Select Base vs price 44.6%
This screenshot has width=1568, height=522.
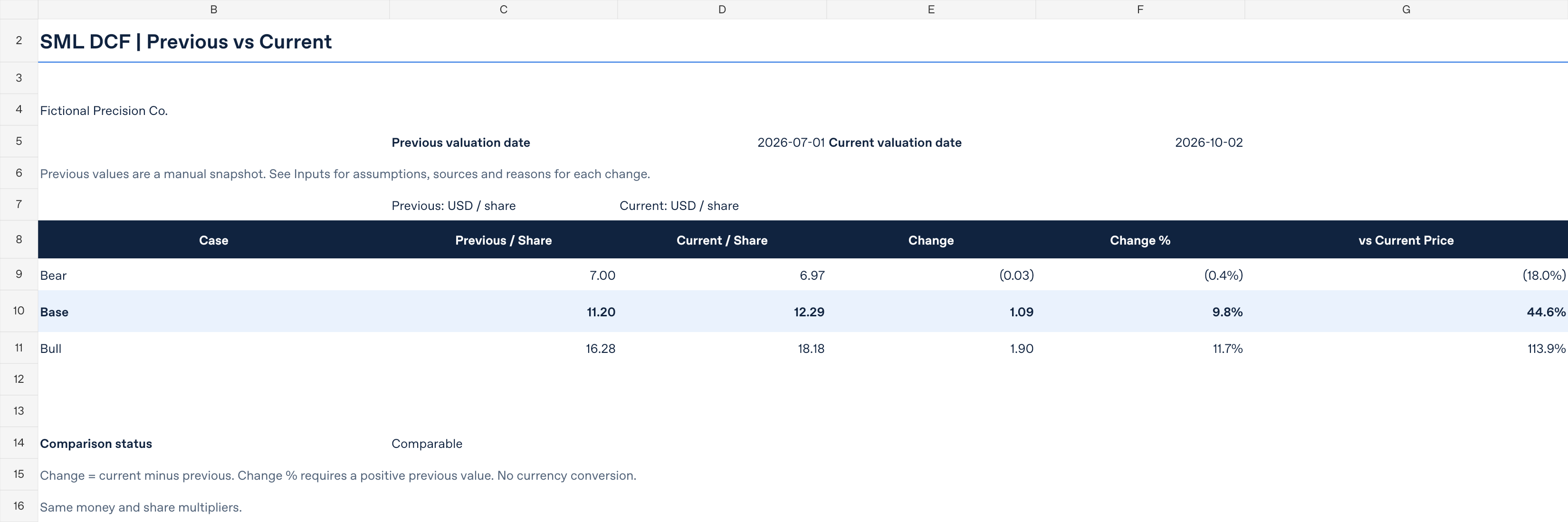pos(1406,312)
